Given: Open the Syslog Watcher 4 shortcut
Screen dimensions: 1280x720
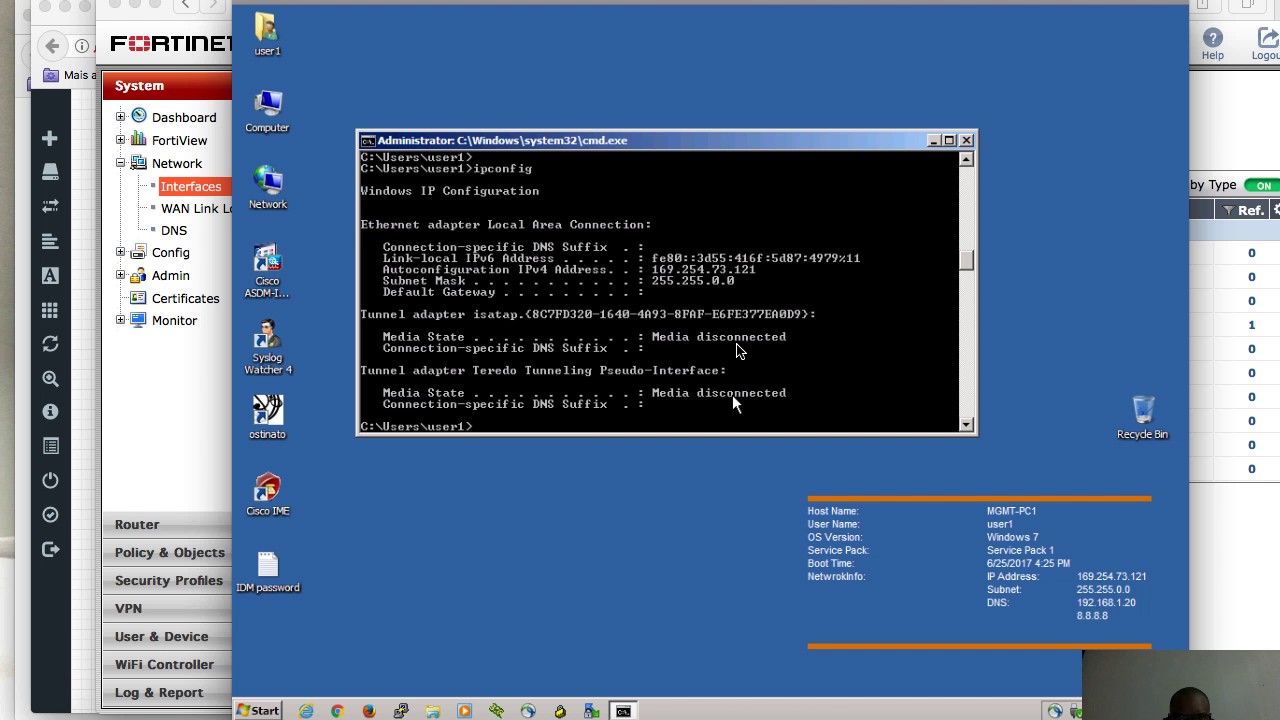Looking at the screenshot, I should click(x=267, y=347).
